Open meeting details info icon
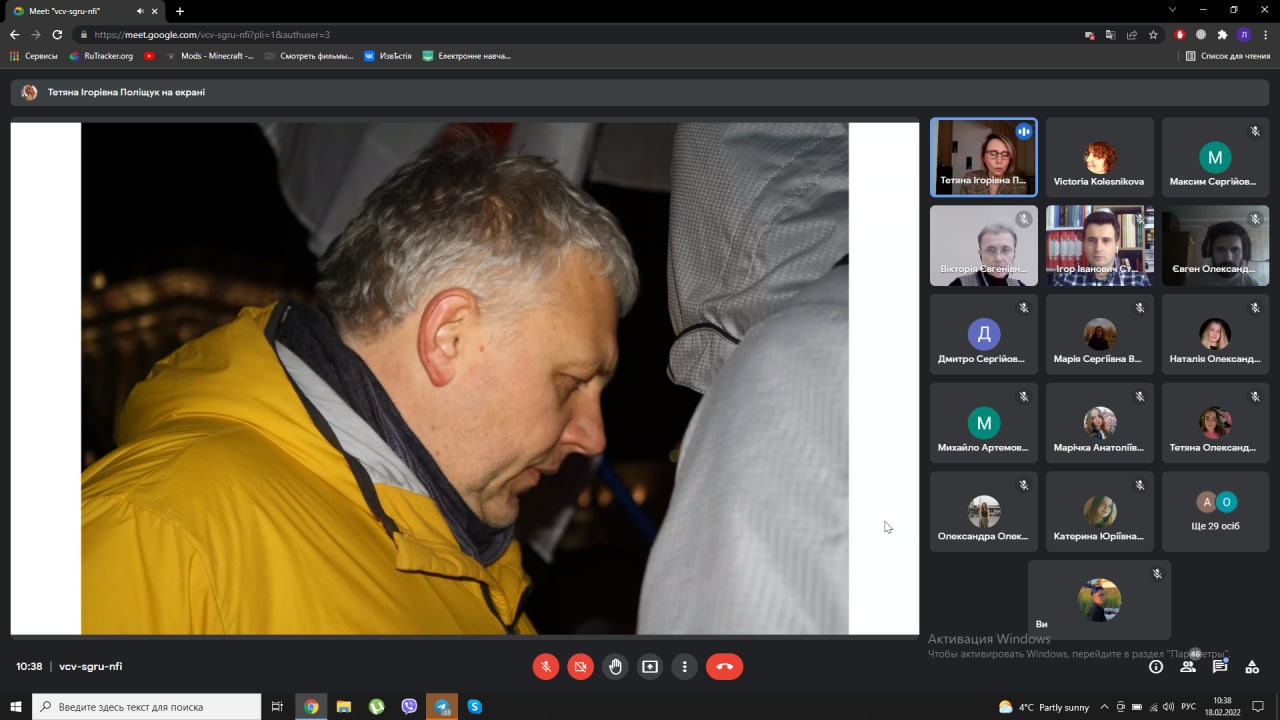This screenshot has height=720, width=1280. point(1156,667)
